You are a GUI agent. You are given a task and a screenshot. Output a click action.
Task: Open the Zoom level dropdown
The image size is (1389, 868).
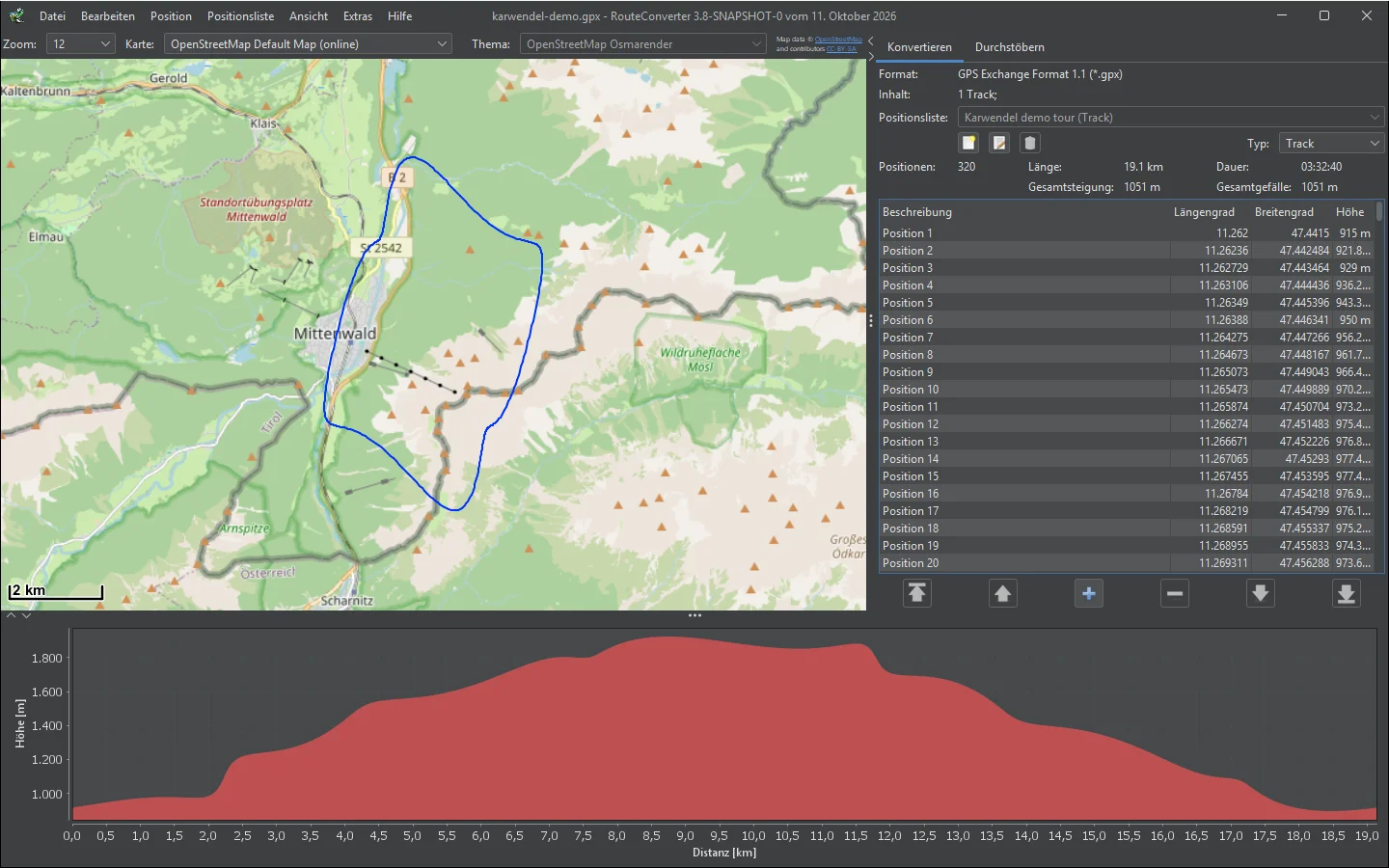pos(81,44)
